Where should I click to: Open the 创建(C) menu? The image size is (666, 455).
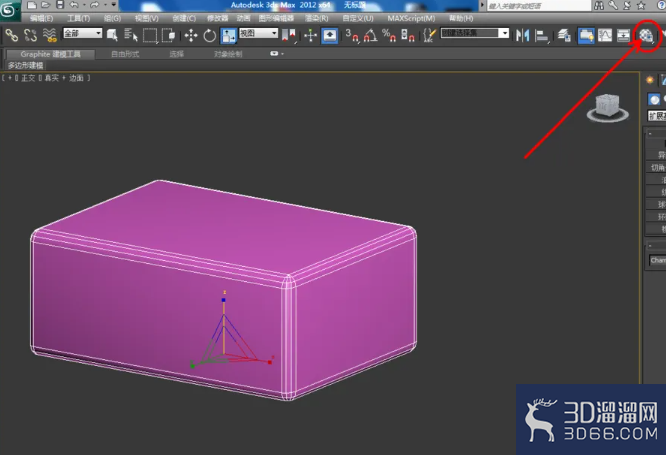[184, 18]
